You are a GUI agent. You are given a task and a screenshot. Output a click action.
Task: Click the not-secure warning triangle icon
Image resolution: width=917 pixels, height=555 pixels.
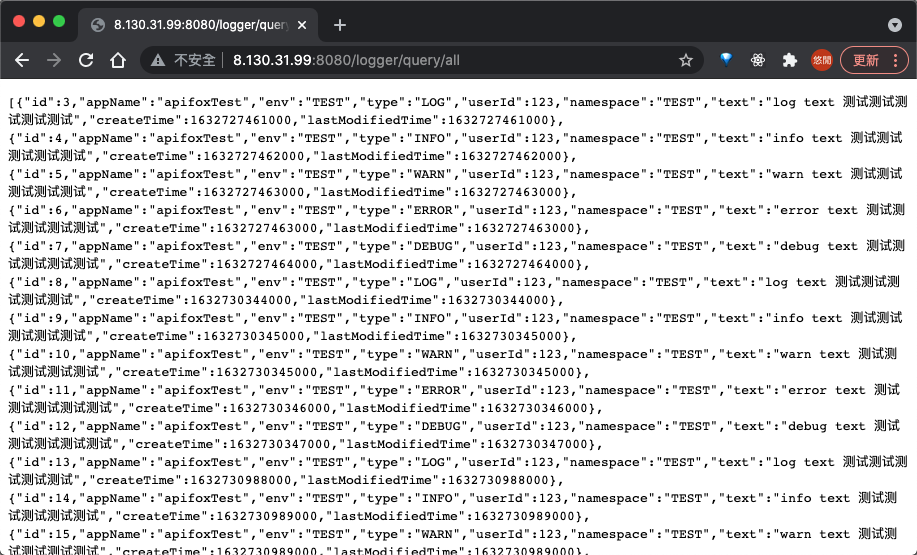pyautogui.click(x=157, y=60)
